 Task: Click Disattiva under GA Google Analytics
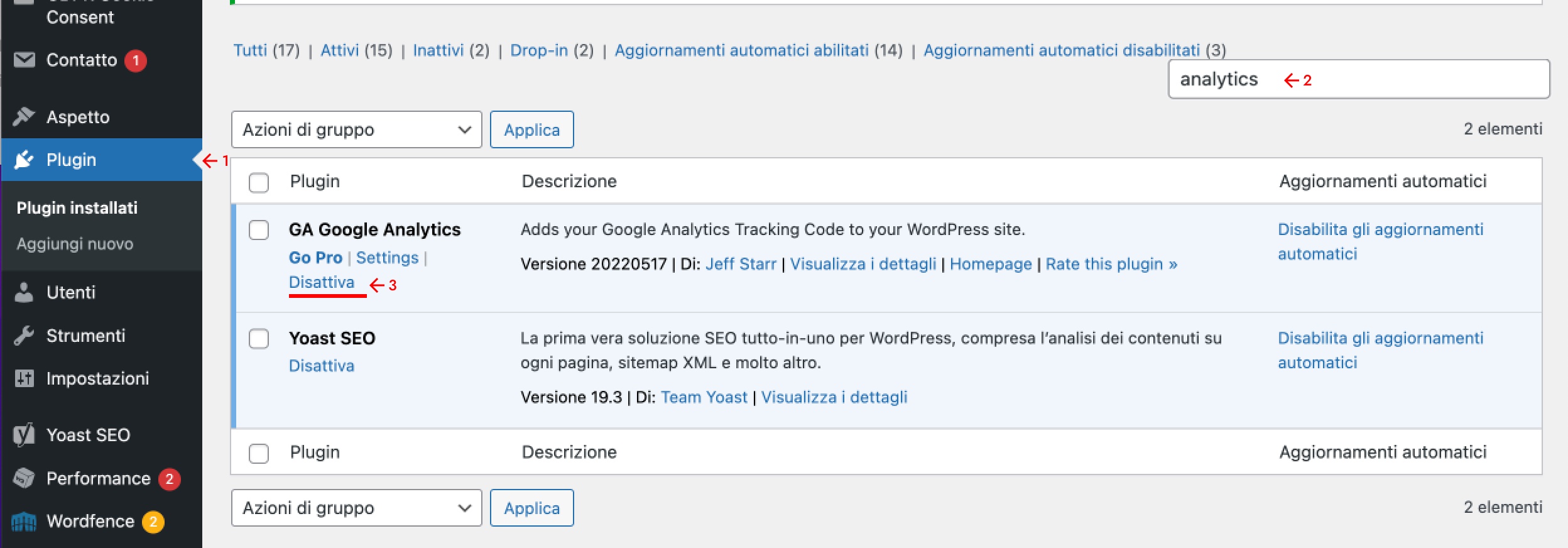click(x=322, y=282)
